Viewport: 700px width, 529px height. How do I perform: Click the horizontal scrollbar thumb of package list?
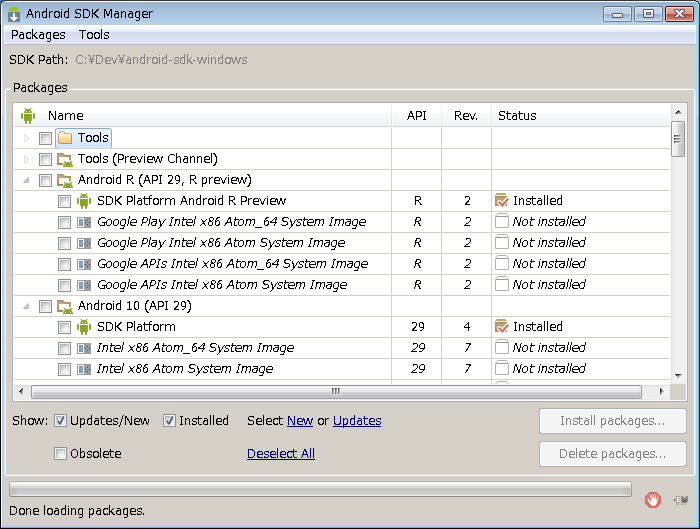click(x=336, y=391)
